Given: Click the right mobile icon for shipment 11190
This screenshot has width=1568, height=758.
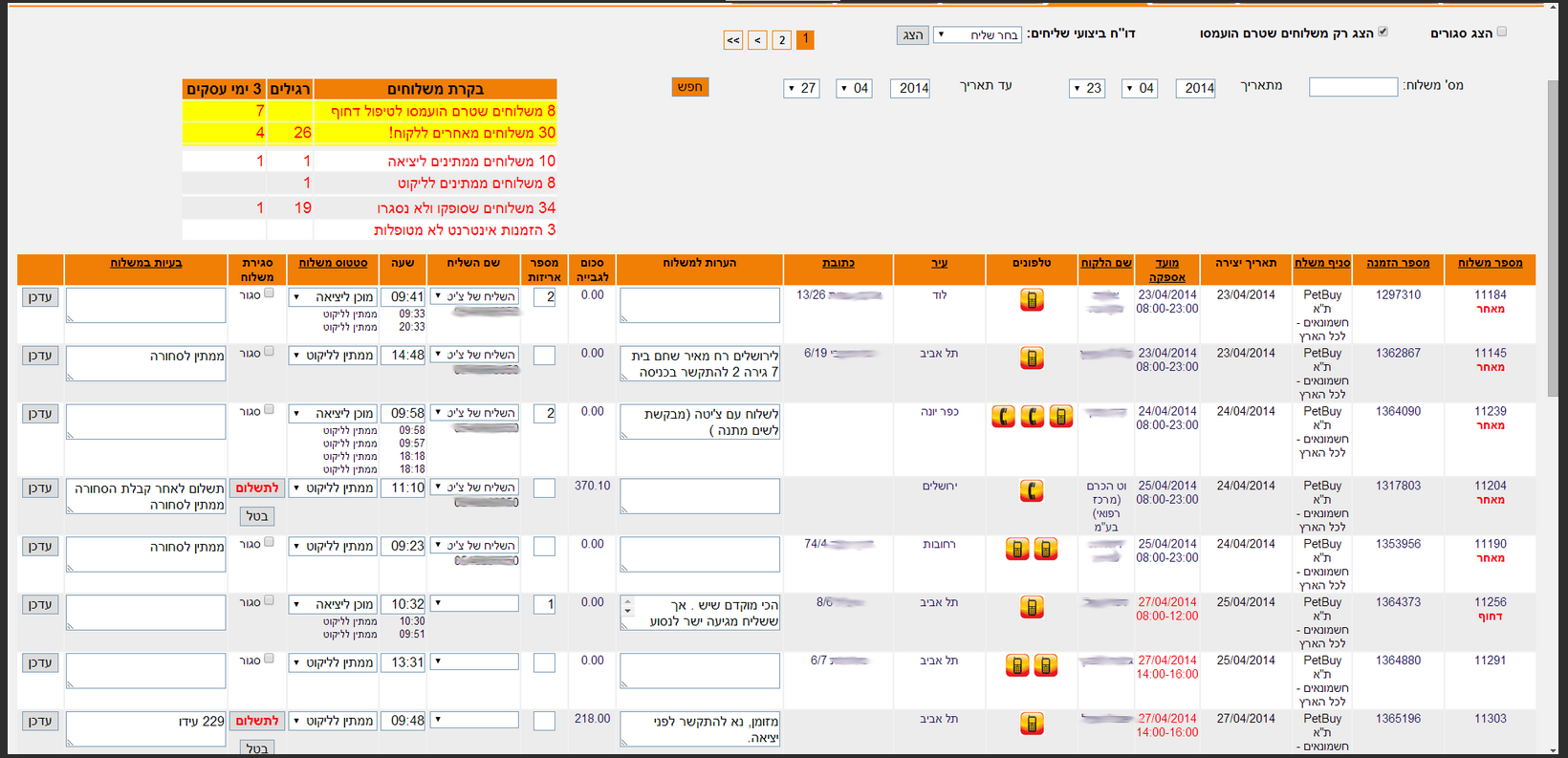Looking at the screenshot, I should [1046, 550].
